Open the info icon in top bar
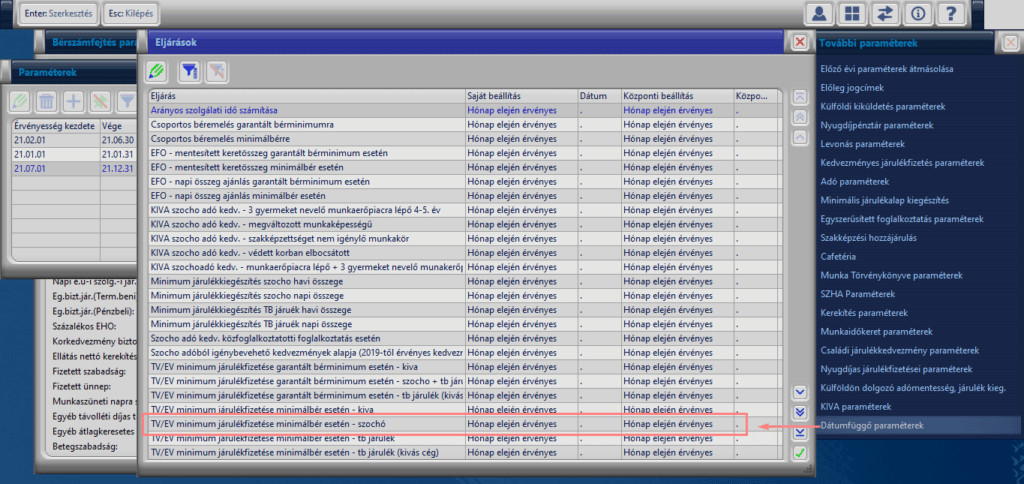Viewport: 1024px width, 484px height. 919,14
